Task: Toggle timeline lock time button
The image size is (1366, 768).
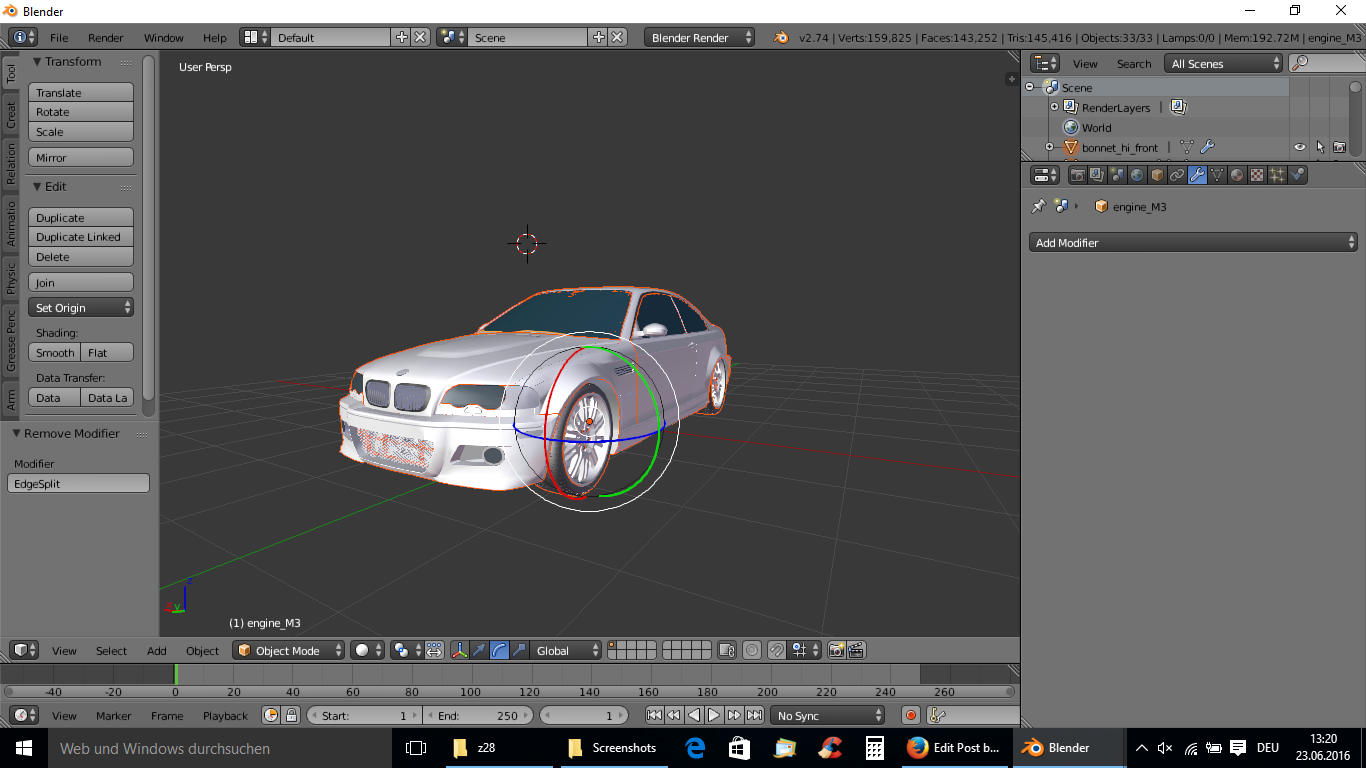Action: (291, 715)
